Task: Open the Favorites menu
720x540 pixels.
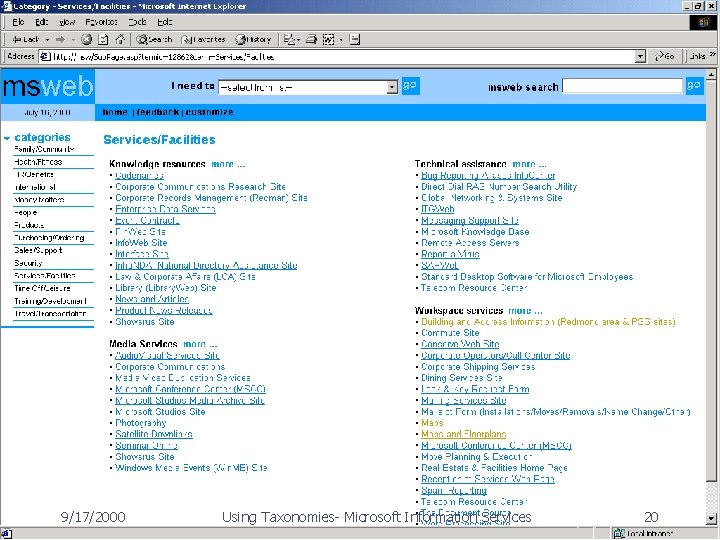Action: (101, 22)
